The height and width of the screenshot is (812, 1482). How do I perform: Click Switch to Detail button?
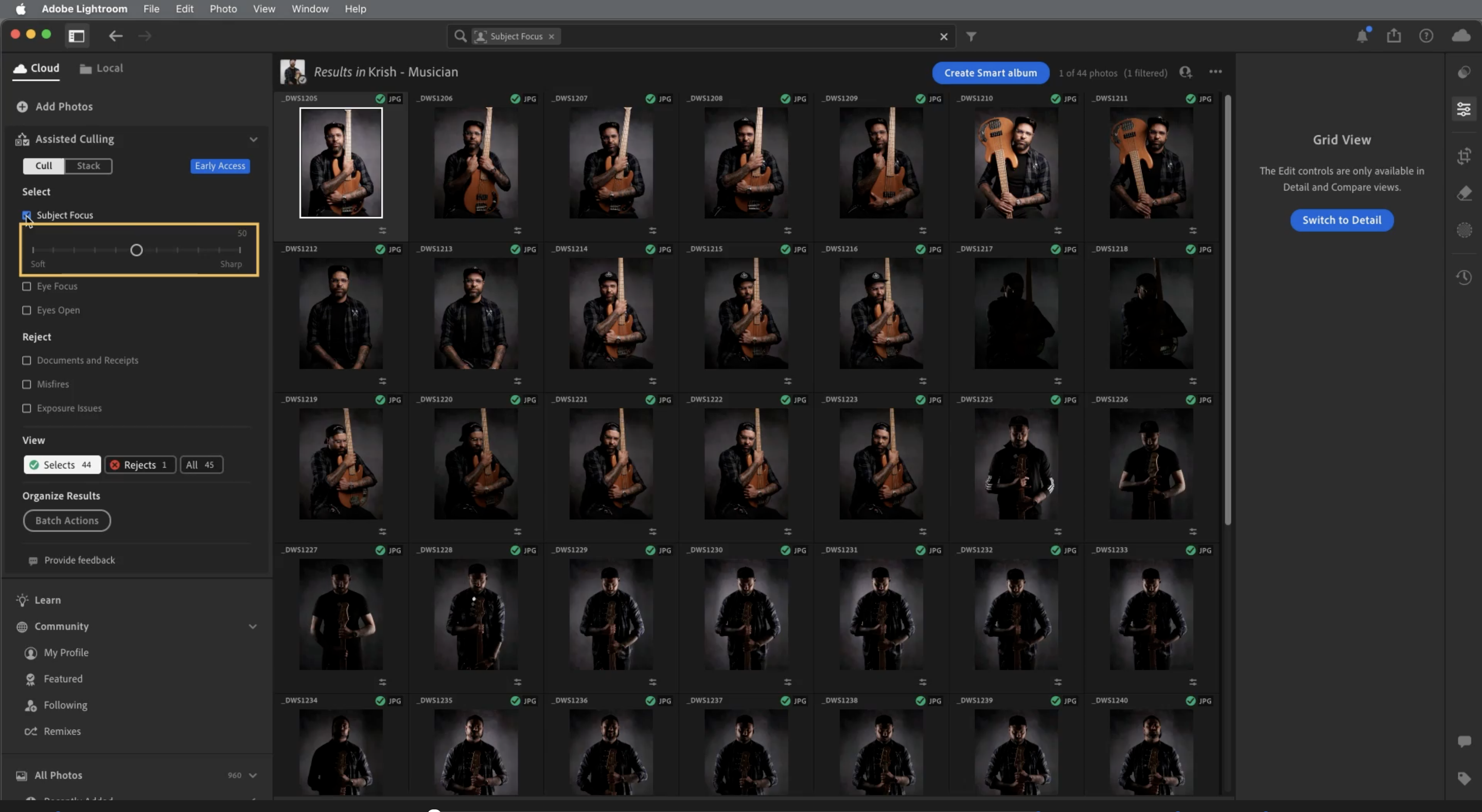tap(1342, 220)
